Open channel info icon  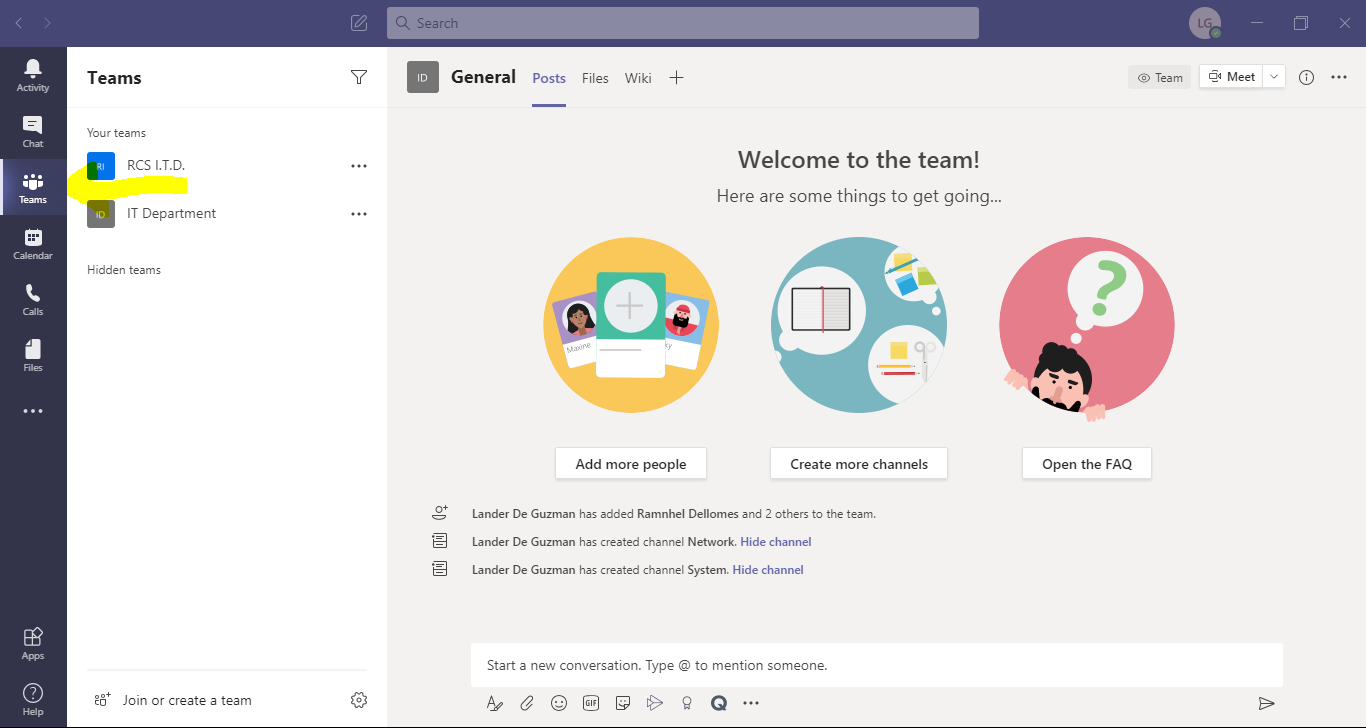[x=1306, y=78]
